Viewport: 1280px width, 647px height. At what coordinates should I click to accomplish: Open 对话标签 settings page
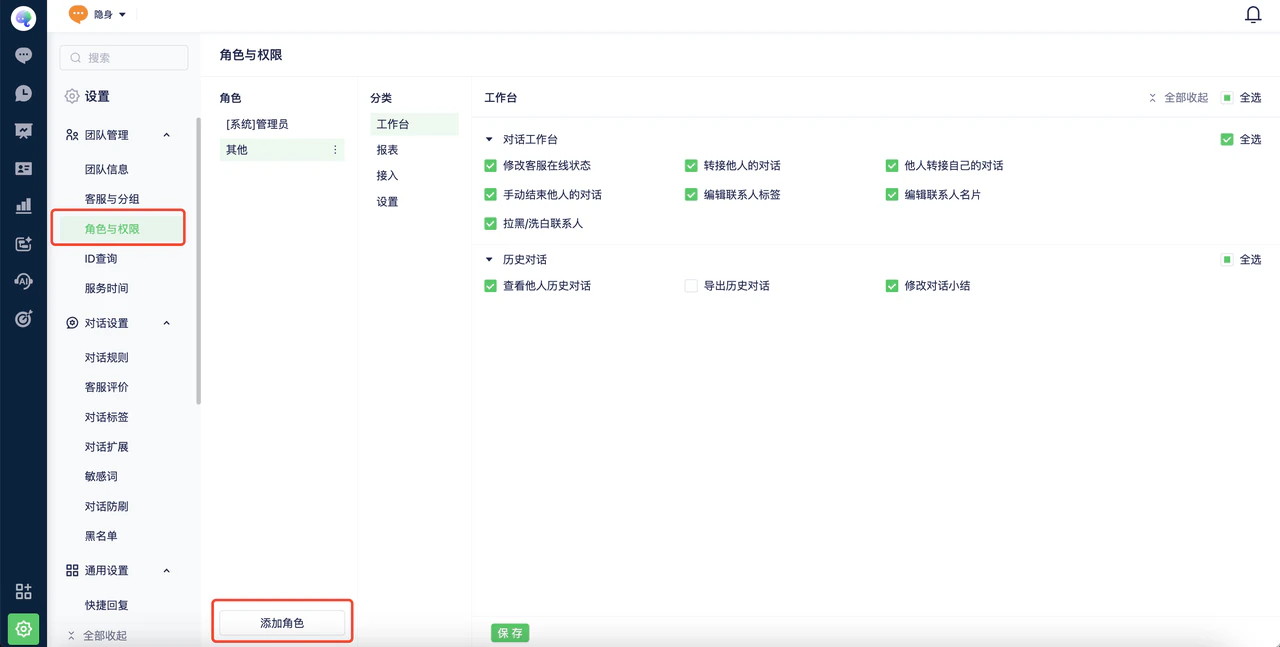(x=107, y=418)
